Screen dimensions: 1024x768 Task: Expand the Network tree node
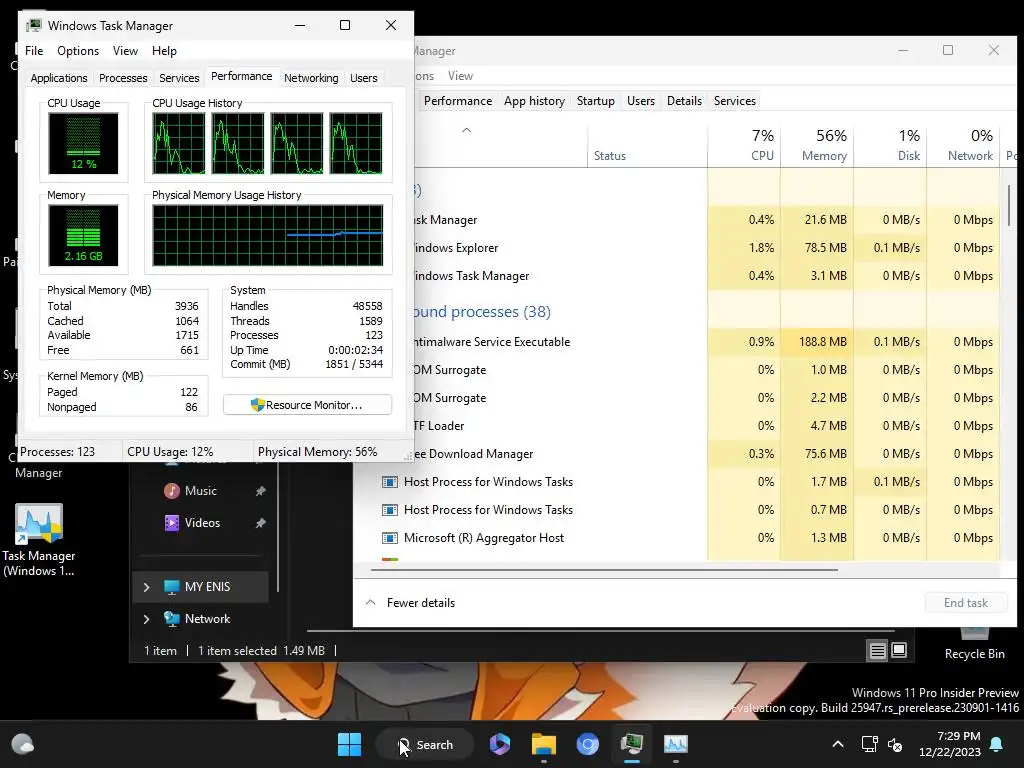(x=146, y=619)
